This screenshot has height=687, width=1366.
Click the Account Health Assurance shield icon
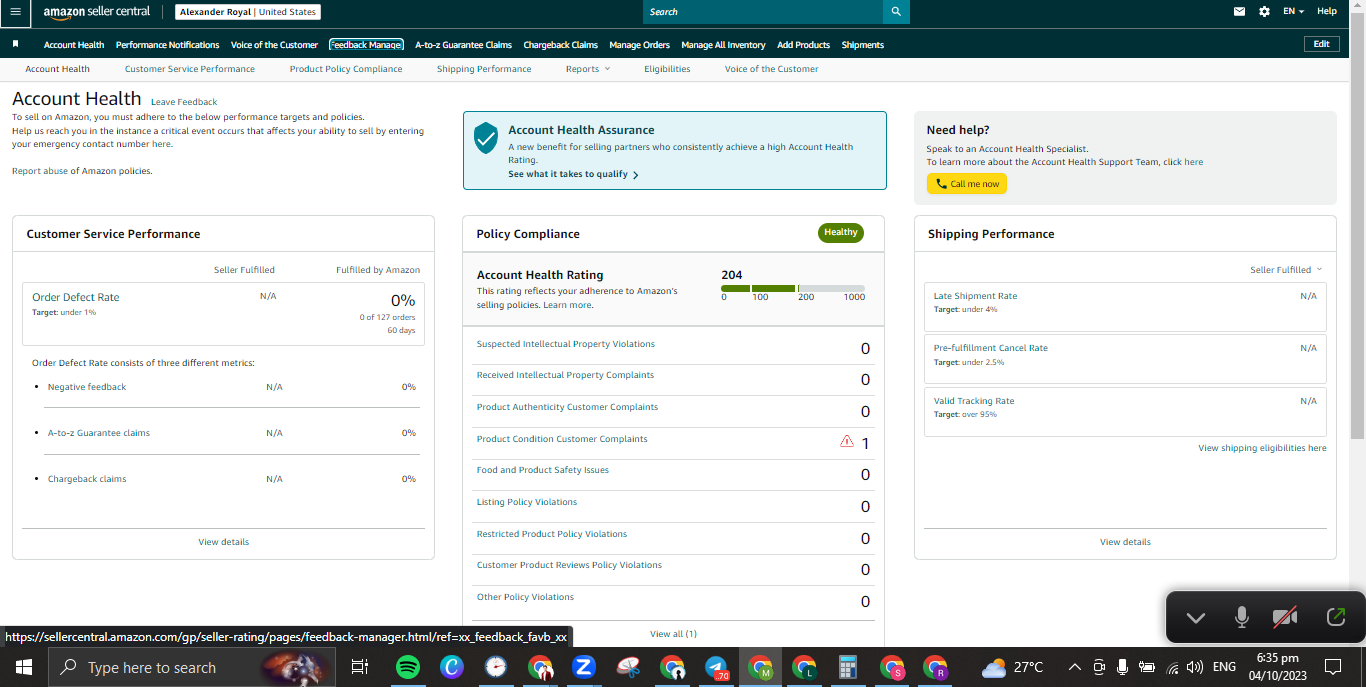tap(486, 138)
